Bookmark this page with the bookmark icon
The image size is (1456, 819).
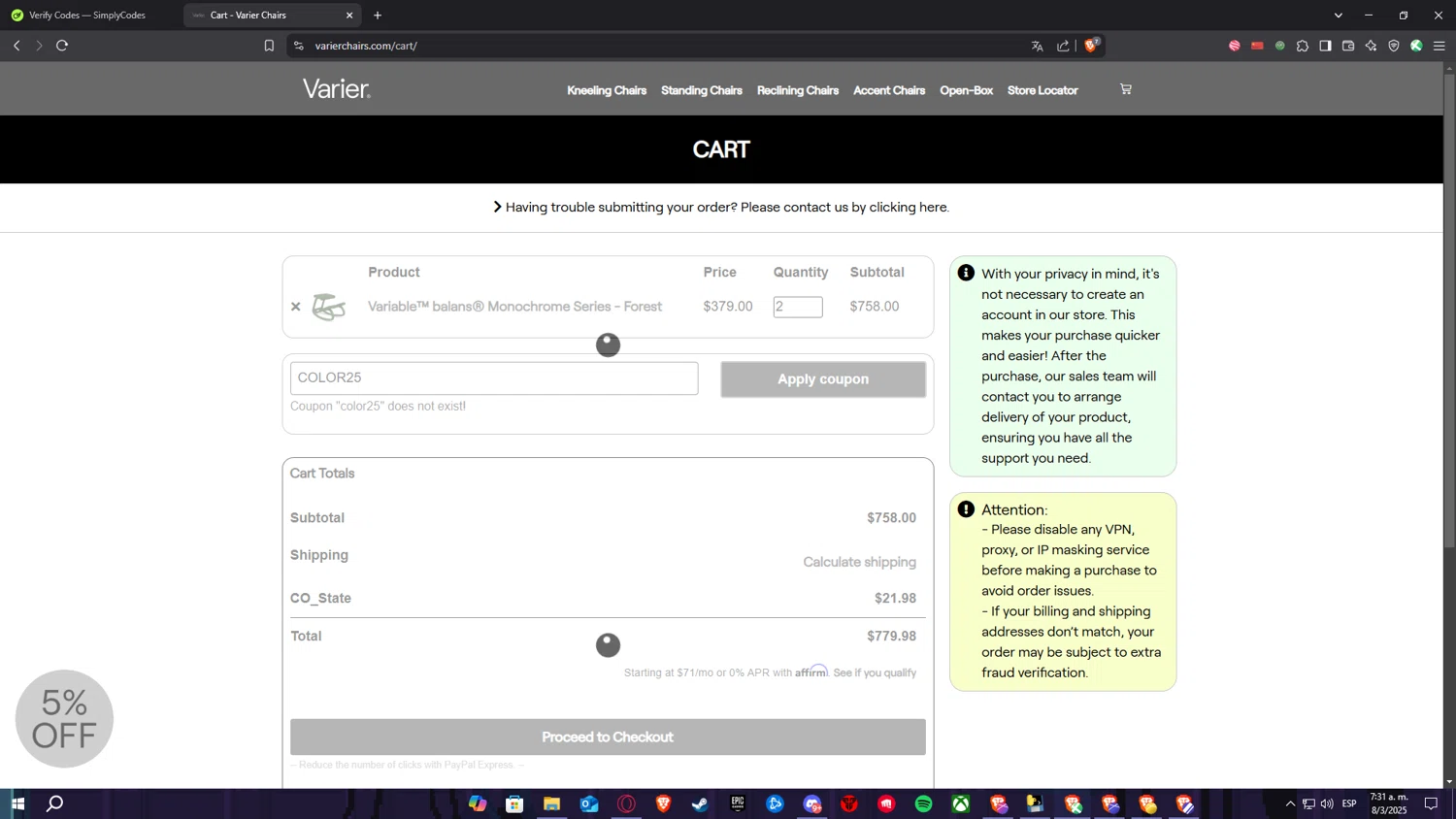pyautogui.click(x=269, y=46)
